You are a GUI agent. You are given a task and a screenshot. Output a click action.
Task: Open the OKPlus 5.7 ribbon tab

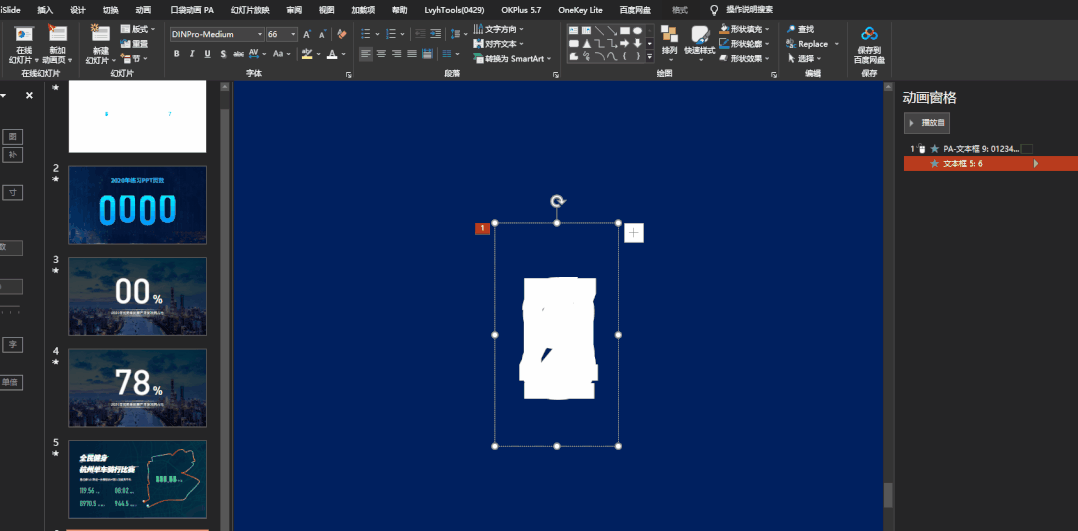pyautogui.click(x=522, y=10)
